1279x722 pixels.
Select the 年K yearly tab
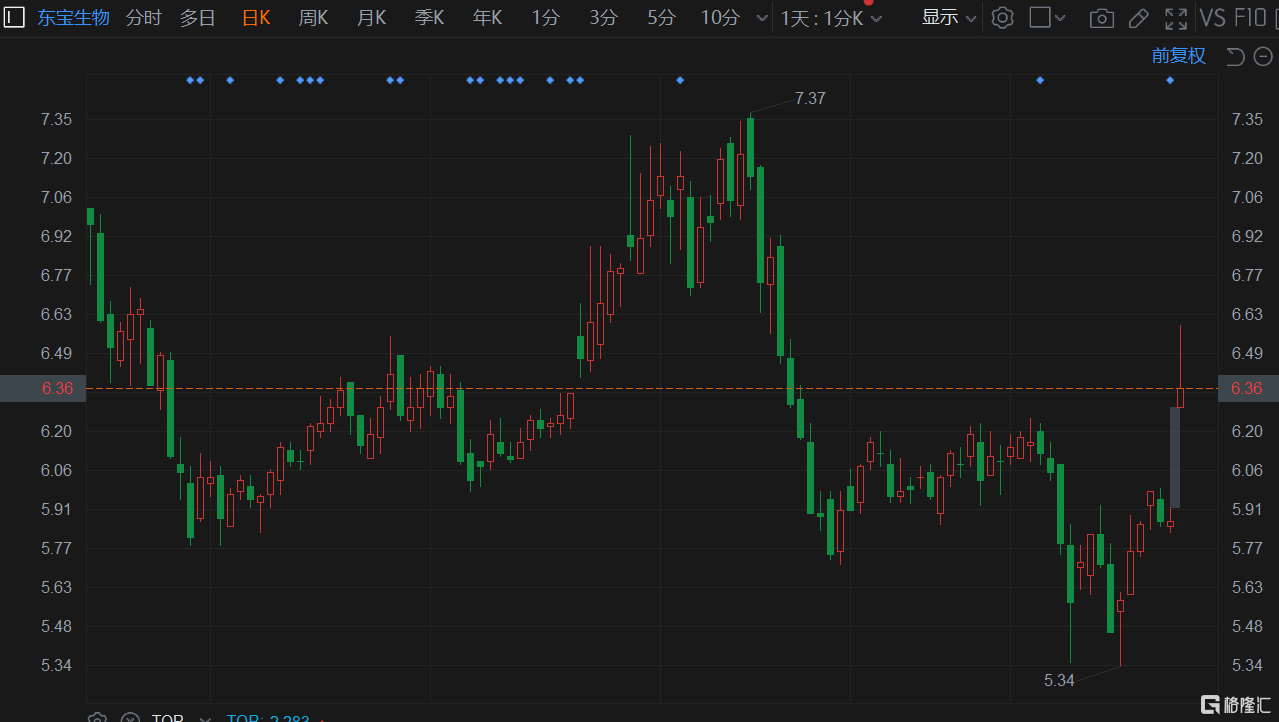(487, 17)
